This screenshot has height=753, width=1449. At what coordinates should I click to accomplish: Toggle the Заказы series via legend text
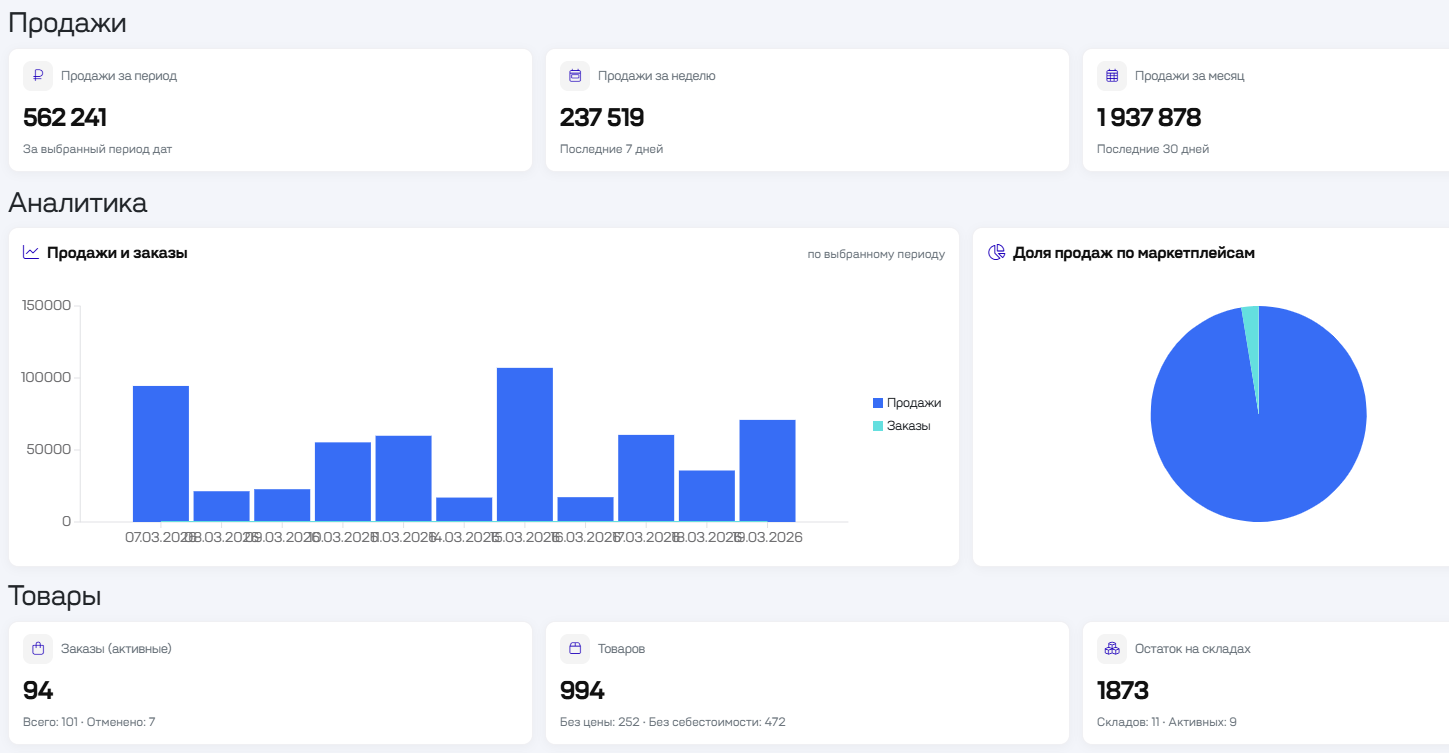(909, 426)
